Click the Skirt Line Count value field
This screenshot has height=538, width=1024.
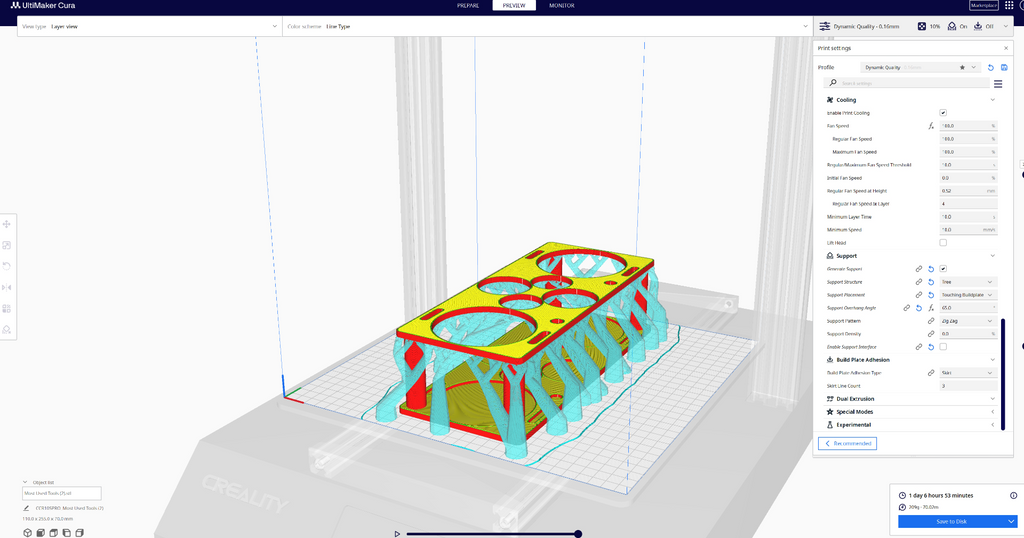968,386
